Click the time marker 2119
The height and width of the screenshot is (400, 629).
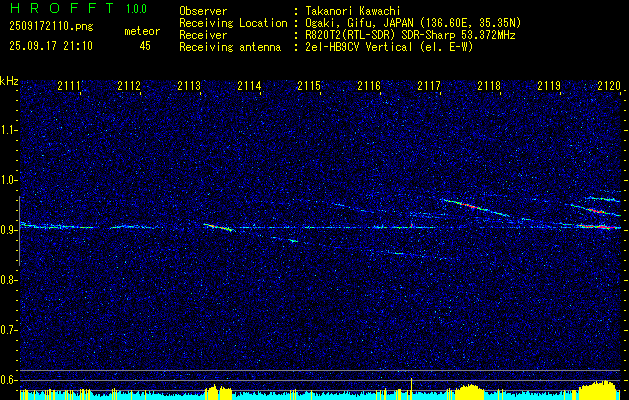click(x=549, y=85)
